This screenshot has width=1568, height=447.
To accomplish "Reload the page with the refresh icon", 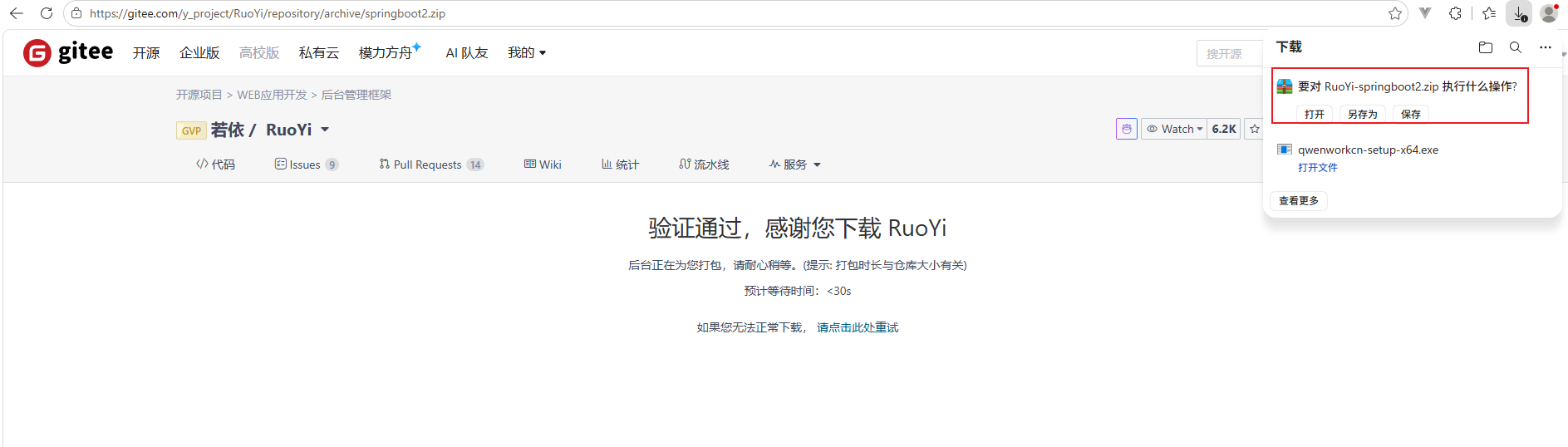I will point(47,13).
